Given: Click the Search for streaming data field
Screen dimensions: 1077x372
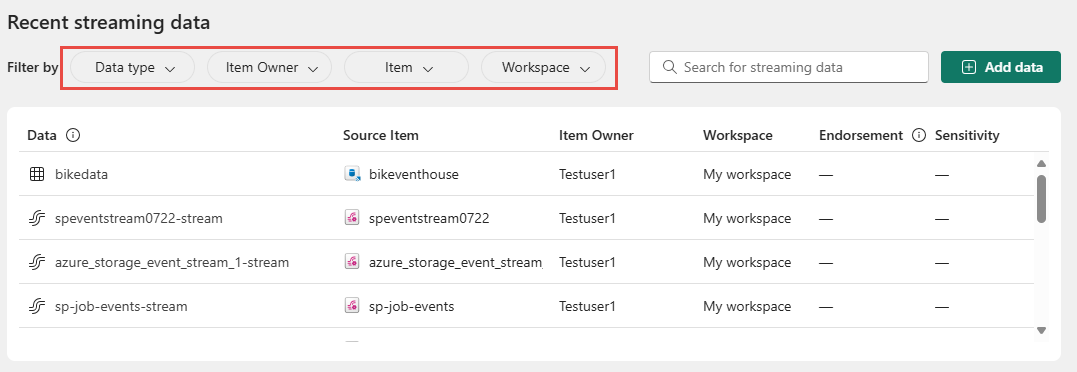Looking at the screenshot, I should point(789,67).
